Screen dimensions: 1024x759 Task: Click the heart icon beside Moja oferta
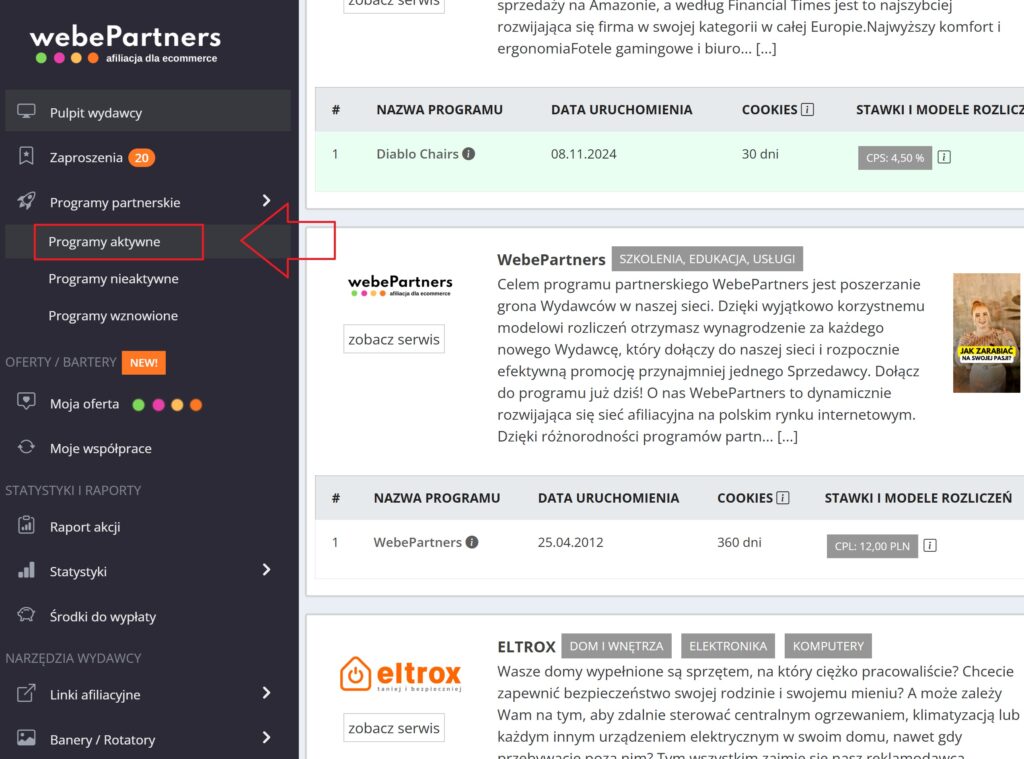(26, 401)
